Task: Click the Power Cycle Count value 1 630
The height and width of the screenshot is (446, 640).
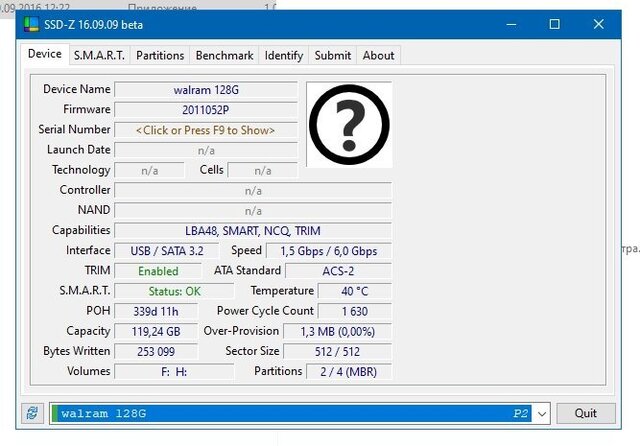Action: 354,311
